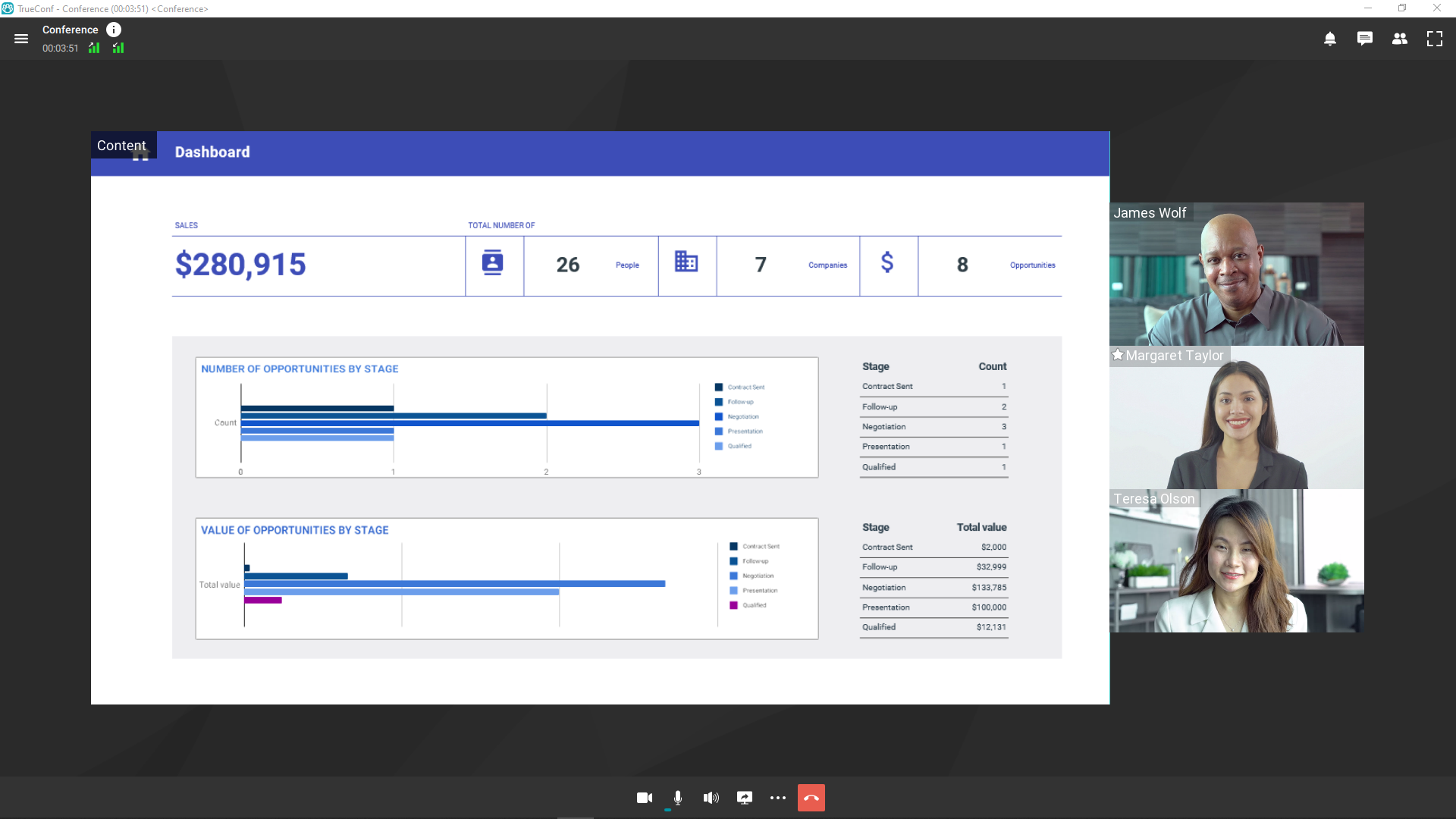
Task: Open the participants list
Action: click(1400, 39)
